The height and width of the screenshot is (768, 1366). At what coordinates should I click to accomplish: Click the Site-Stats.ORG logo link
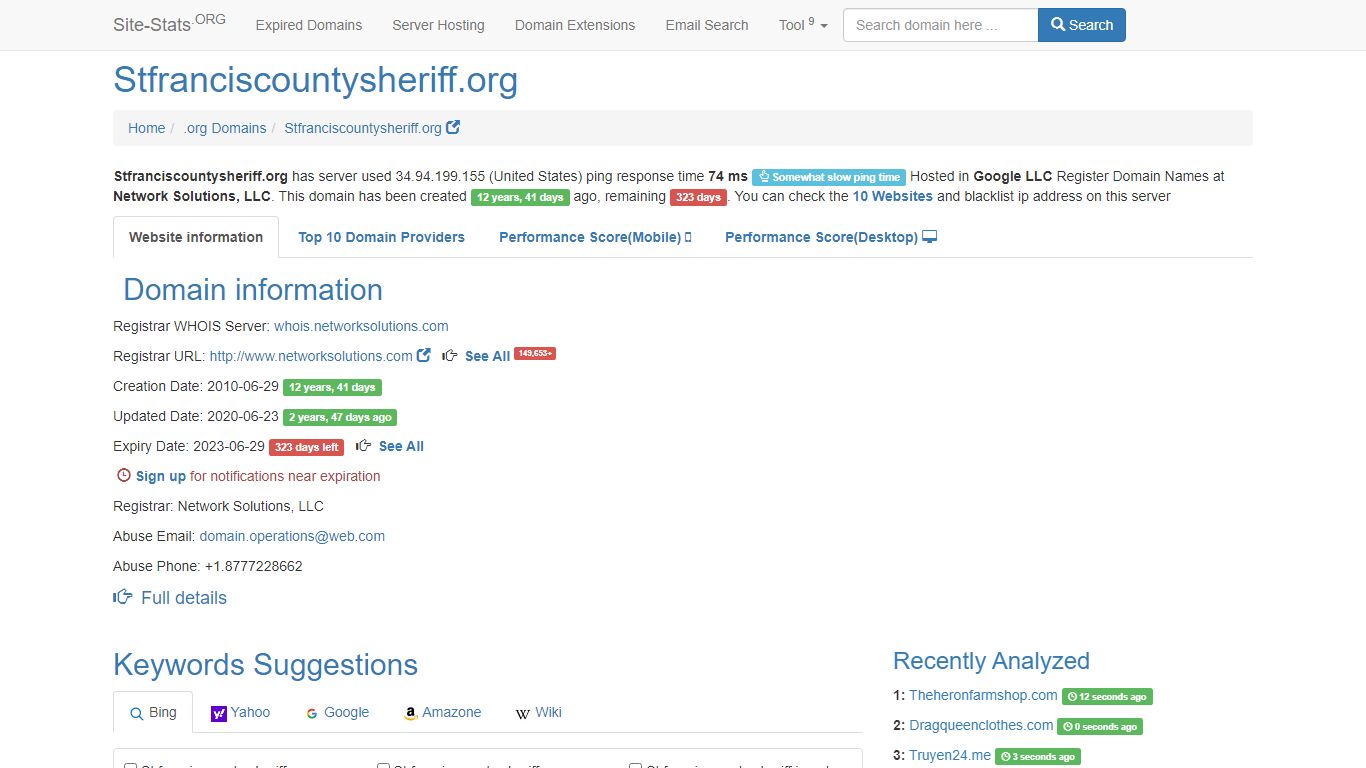169,24
